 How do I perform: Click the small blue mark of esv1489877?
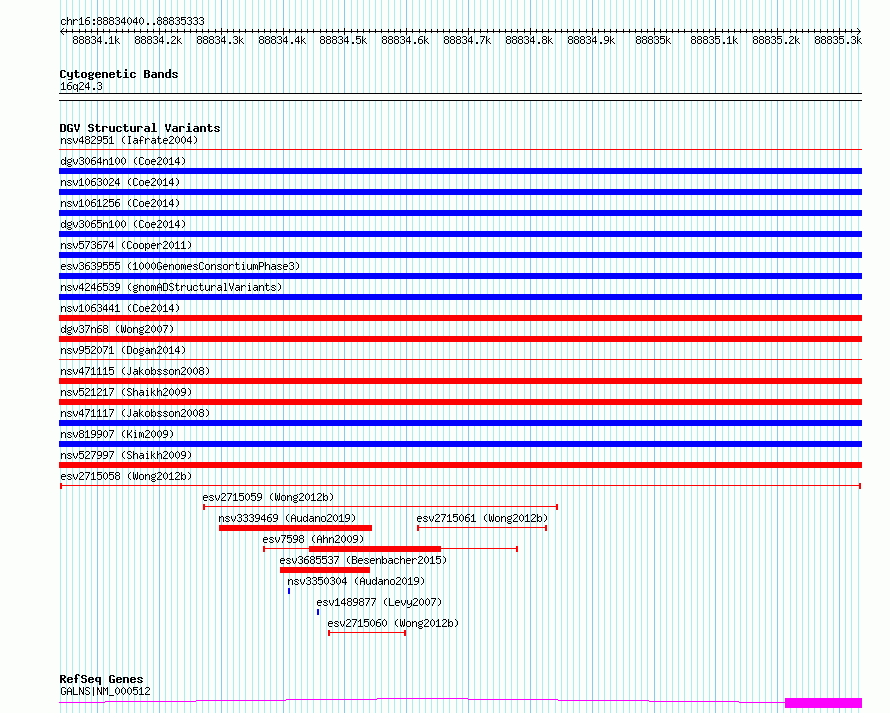point(318,612)
